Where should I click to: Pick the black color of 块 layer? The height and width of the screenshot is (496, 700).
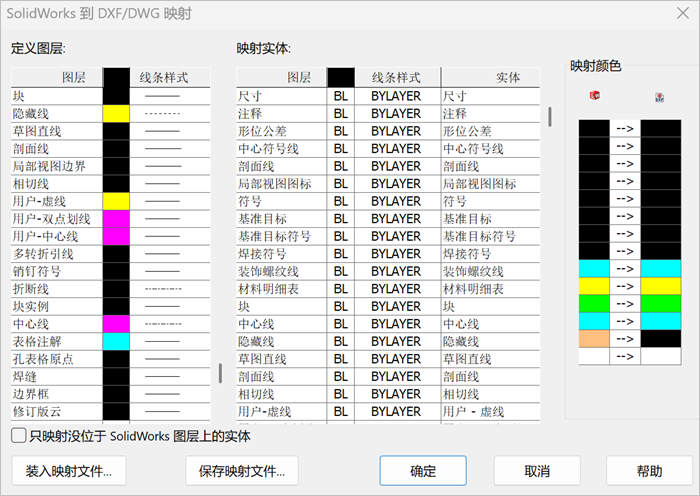point(116,96)
